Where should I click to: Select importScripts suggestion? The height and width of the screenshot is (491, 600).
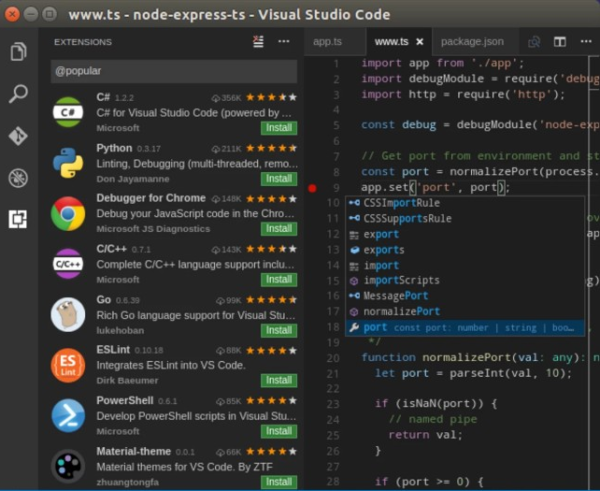(465, 281)
